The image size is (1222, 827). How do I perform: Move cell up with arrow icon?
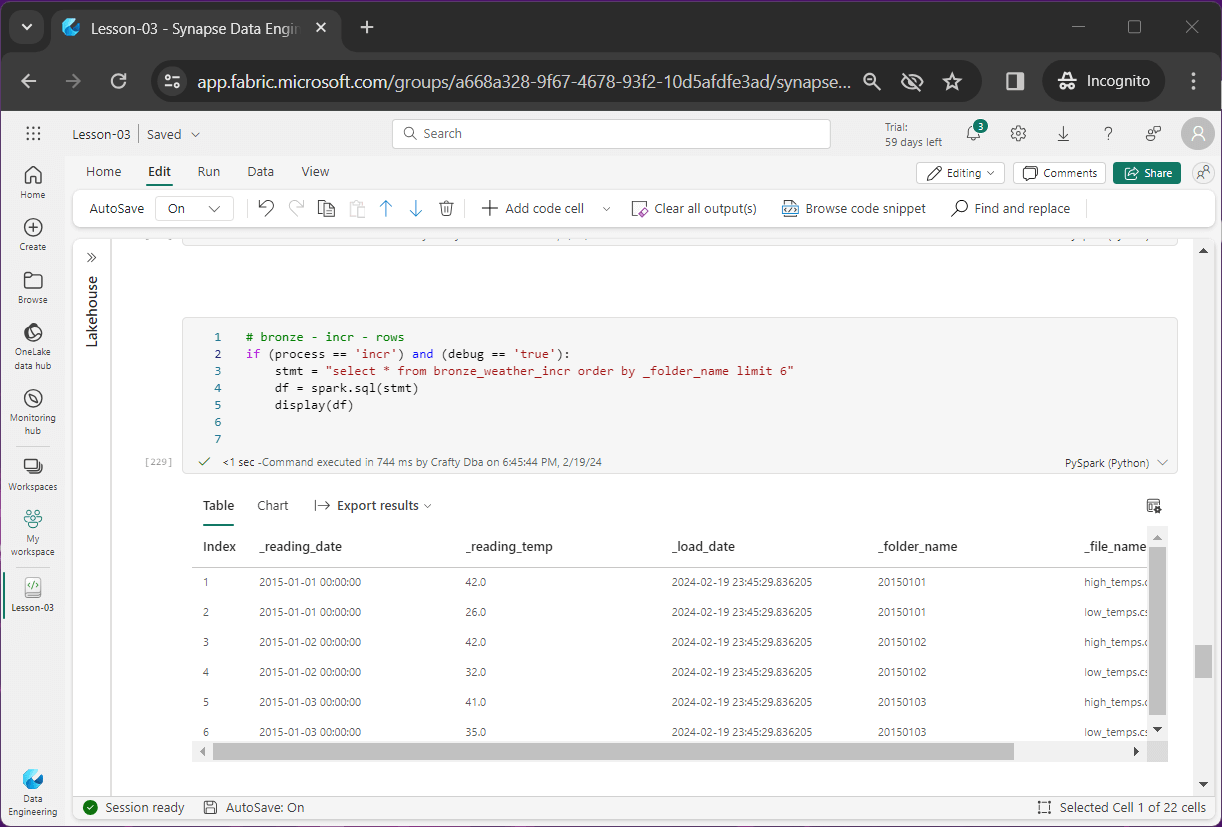pyautogui.click(x=386, y=208)
